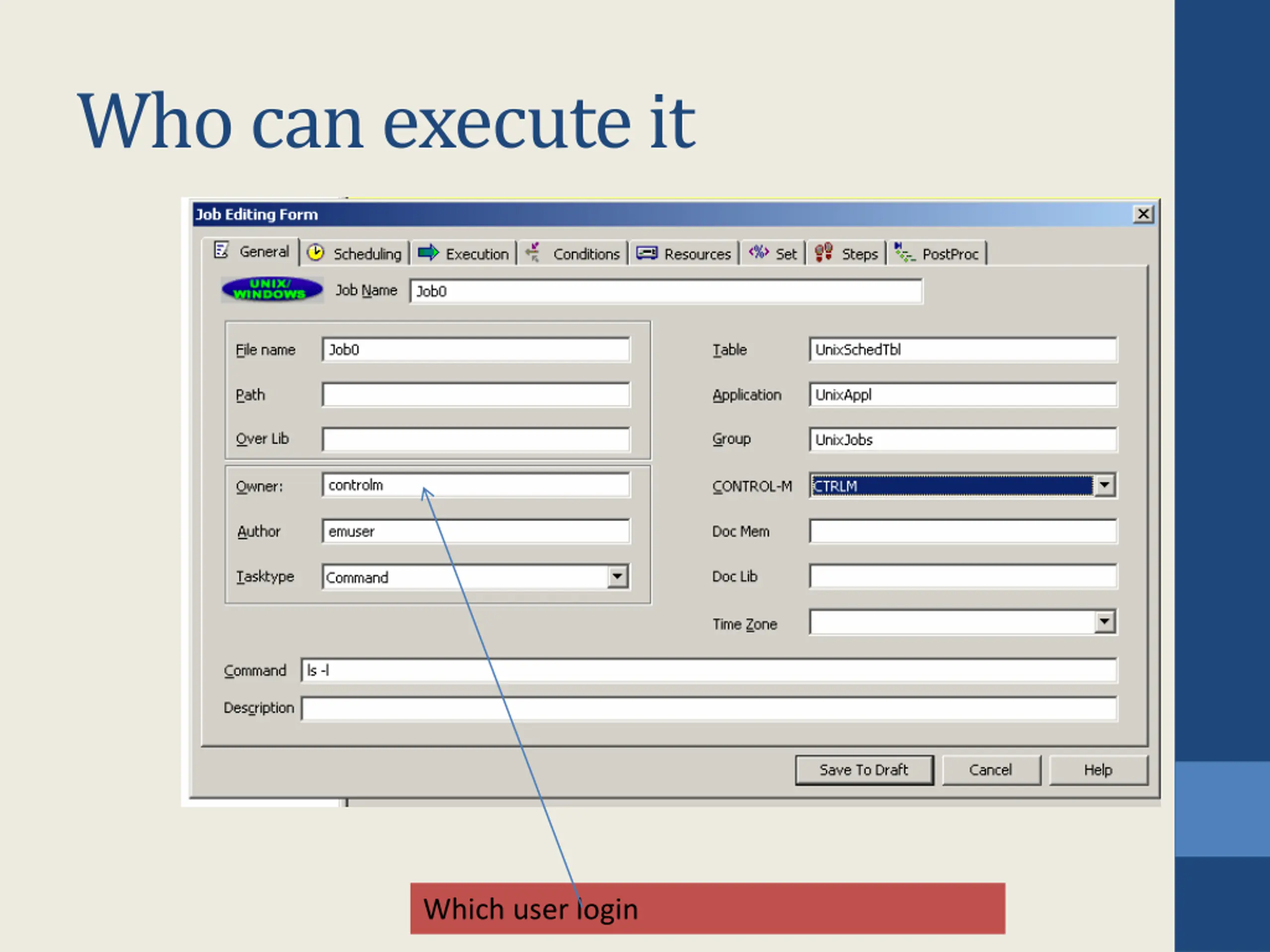Click the Steps footprints icon
This screenshot has width=1270, height=952.
(824, 252)
